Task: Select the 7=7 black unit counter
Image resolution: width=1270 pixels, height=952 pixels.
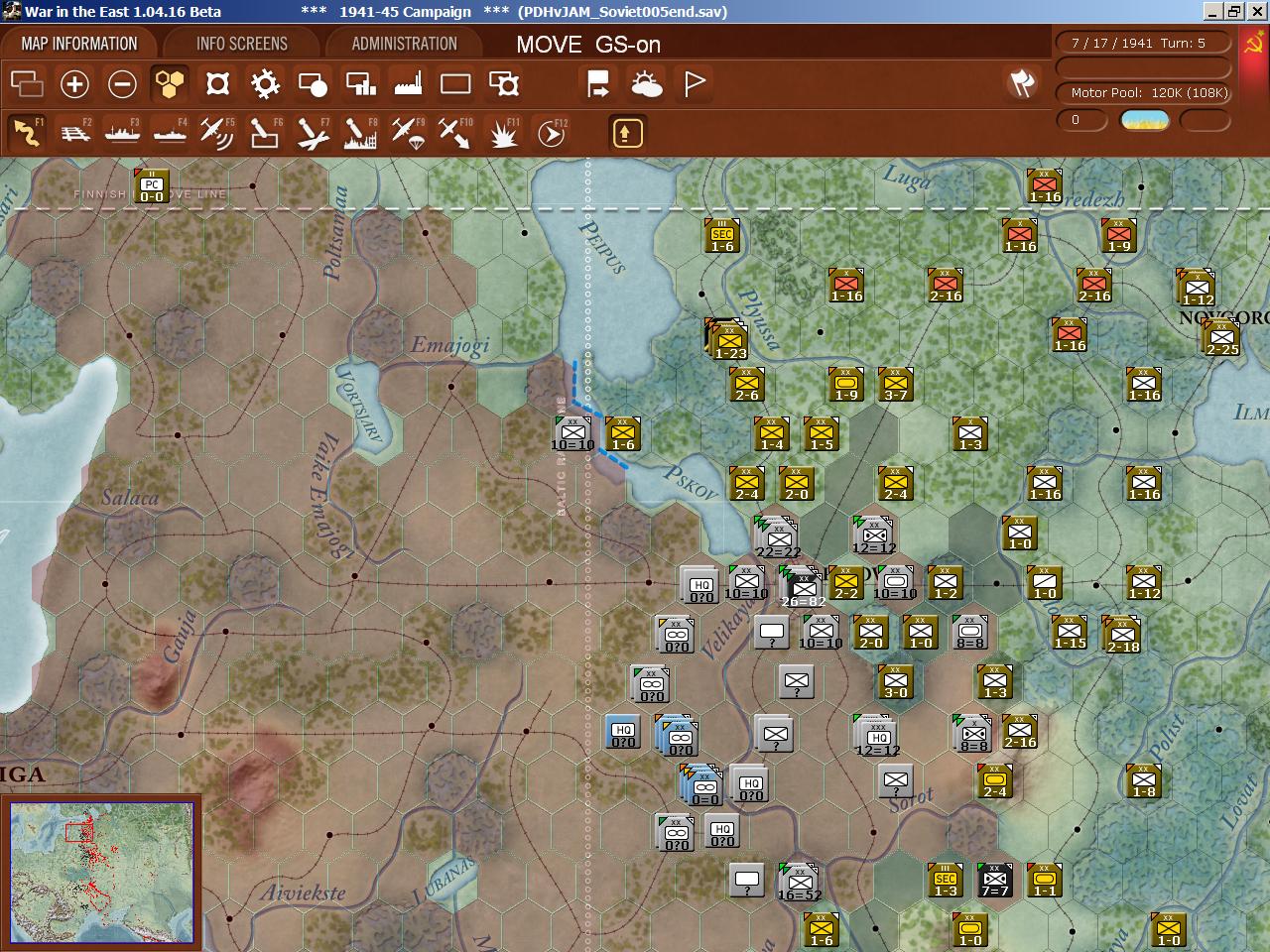Action: (x=995, y=881)
